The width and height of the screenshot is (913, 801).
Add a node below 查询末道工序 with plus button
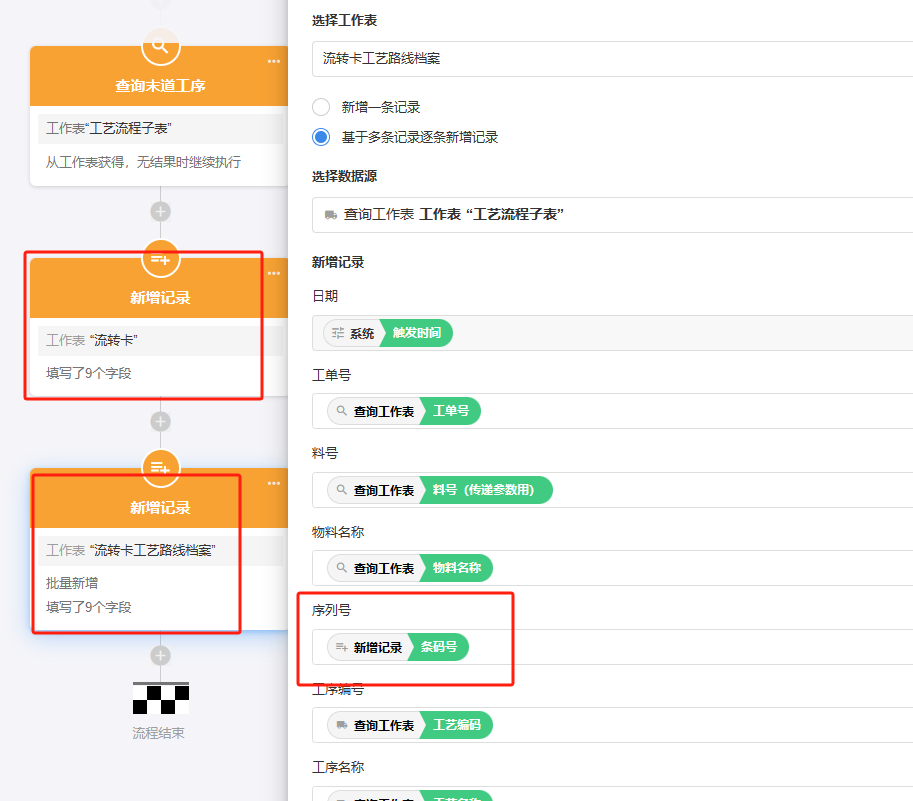point(161,212)
